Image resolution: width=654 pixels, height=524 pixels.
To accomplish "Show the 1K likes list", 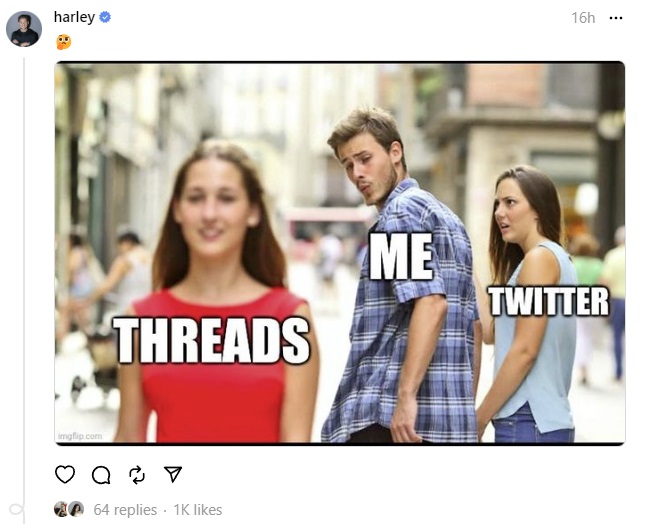I will coord(198,510).
